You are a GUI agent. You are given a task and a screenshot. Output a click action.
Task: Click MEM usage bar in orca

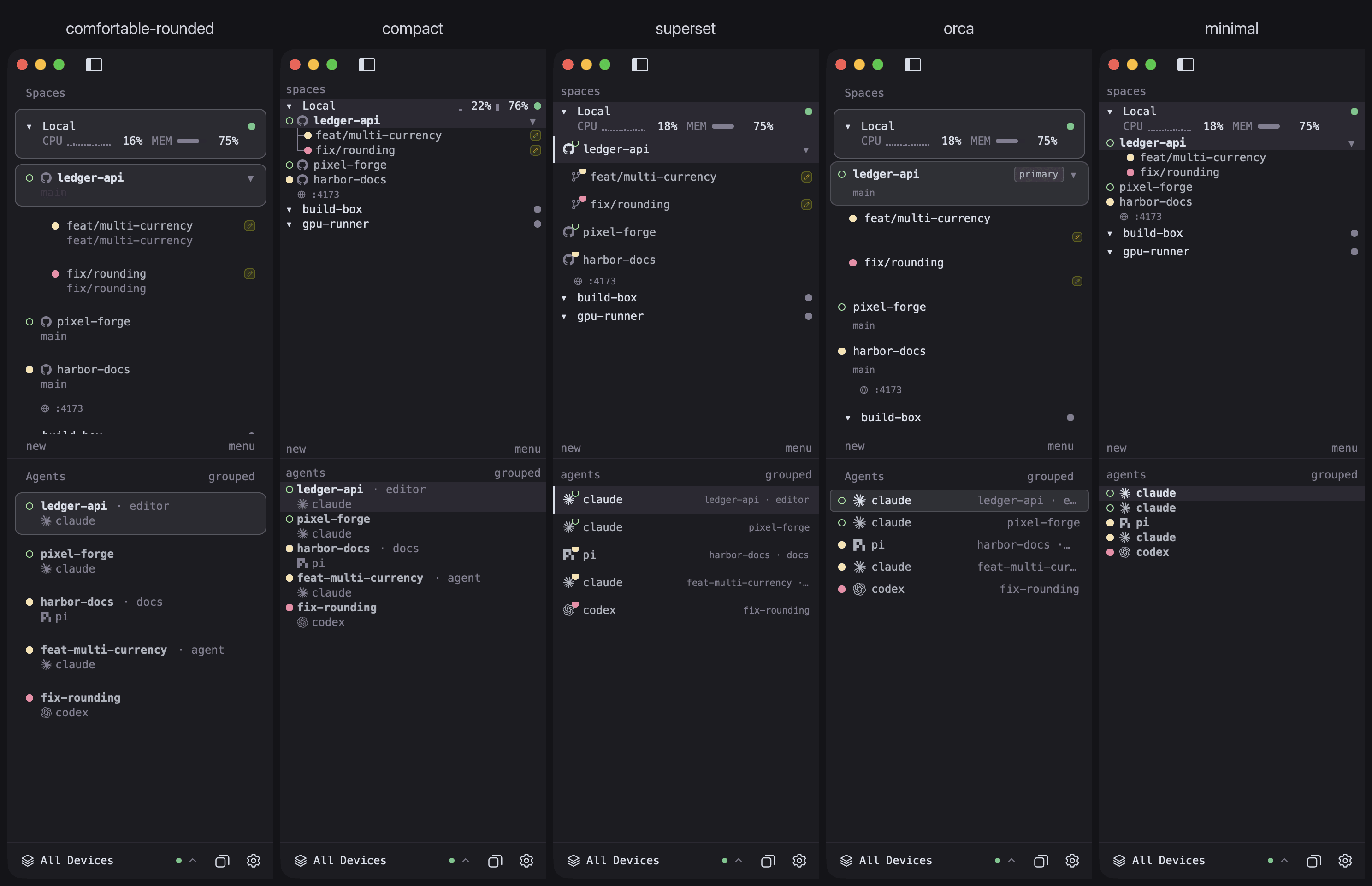point(1007,142)
